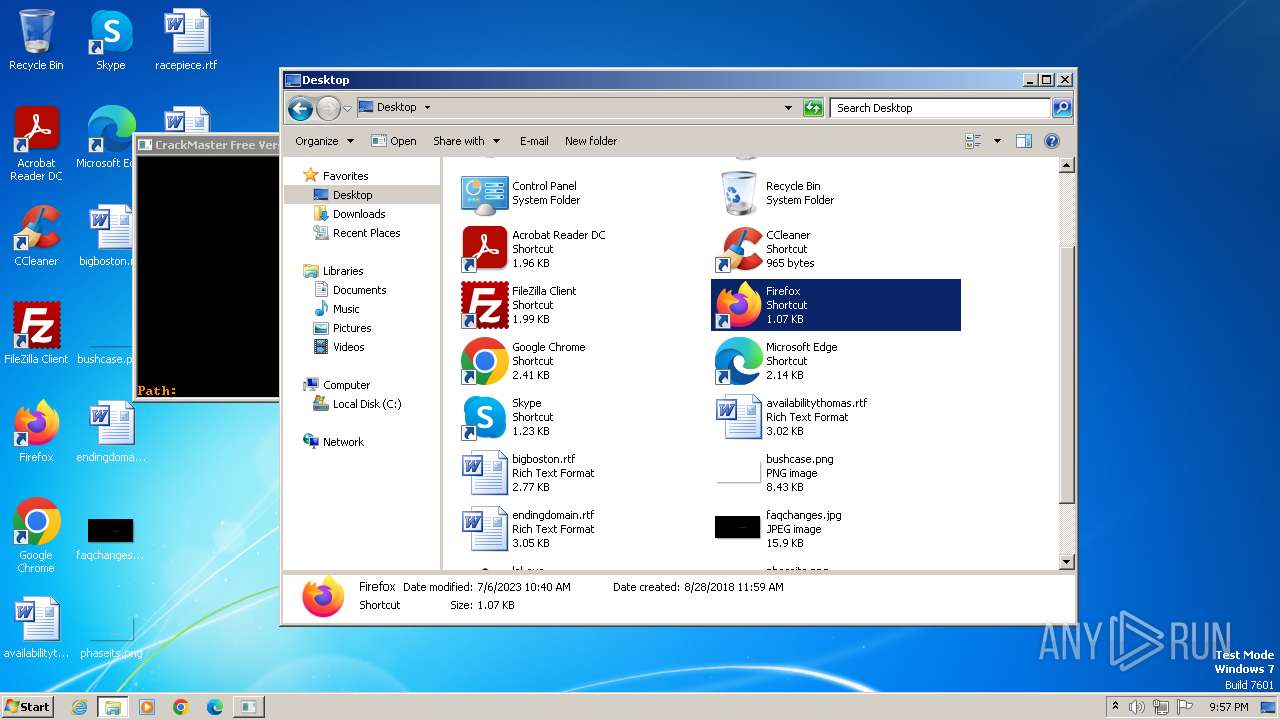Select the FileZilla Client desktop icon
1280x720 pixels.
[36, 333]
